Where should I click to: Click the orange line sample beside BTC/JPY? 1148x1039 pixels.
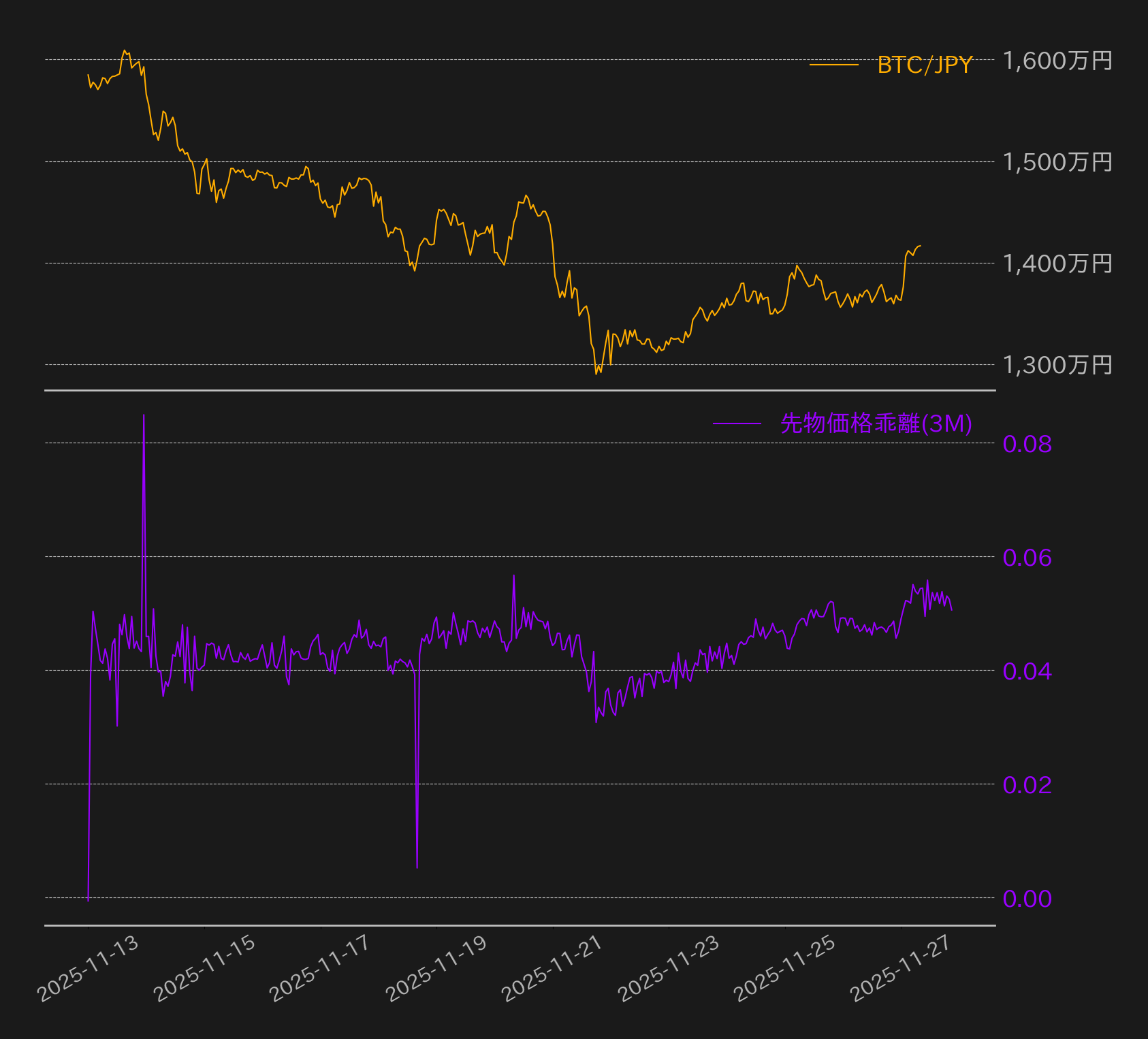click(x=834, y=65)
